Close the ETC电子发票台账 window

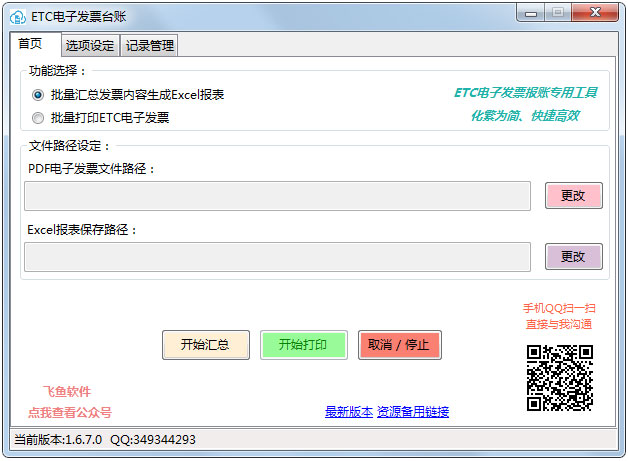[x=595, y=13]
